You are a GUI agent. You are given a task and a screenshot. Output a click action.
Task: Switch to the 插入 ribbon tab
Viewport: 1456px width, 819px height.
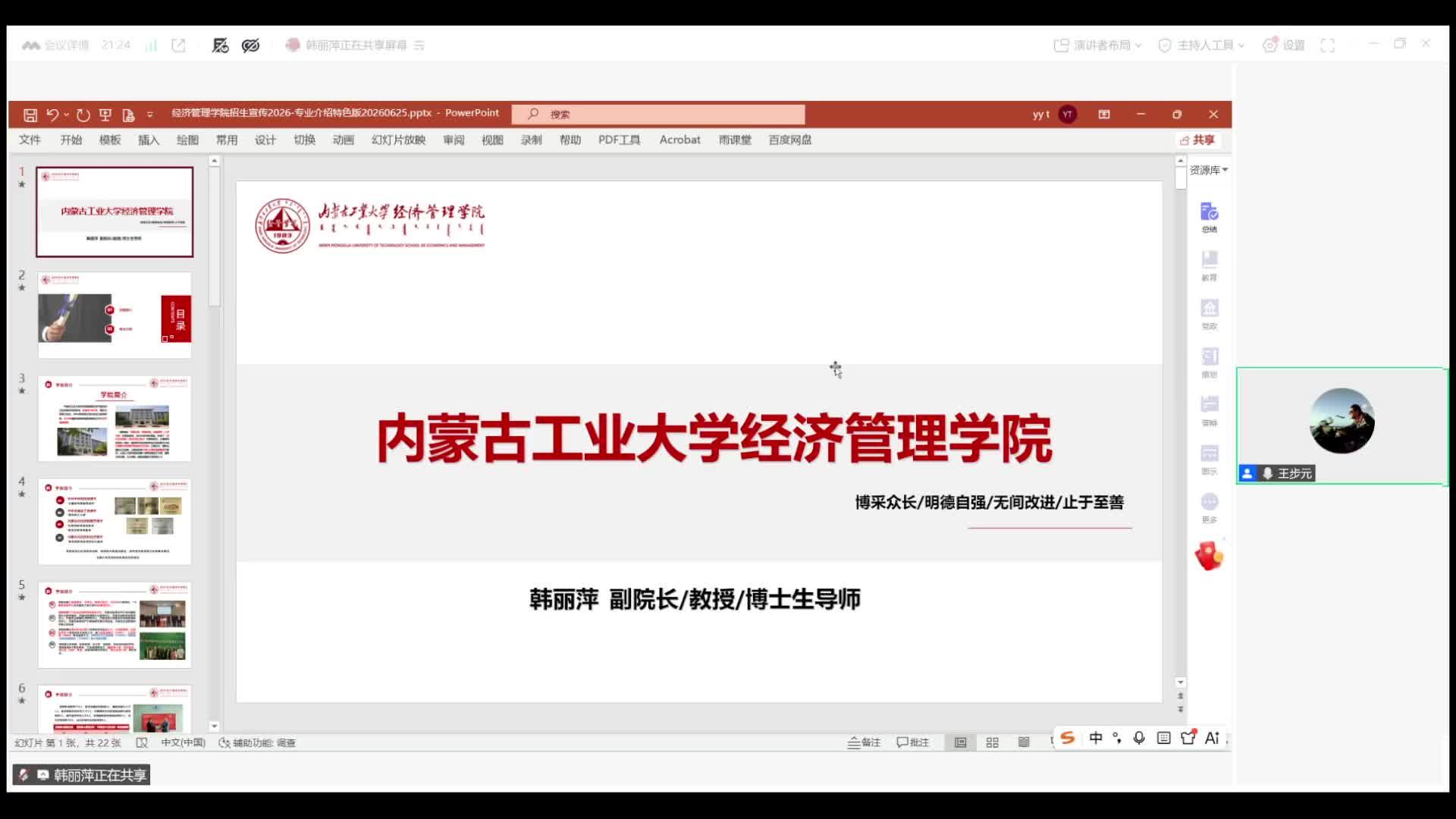[x=149, y=140]
